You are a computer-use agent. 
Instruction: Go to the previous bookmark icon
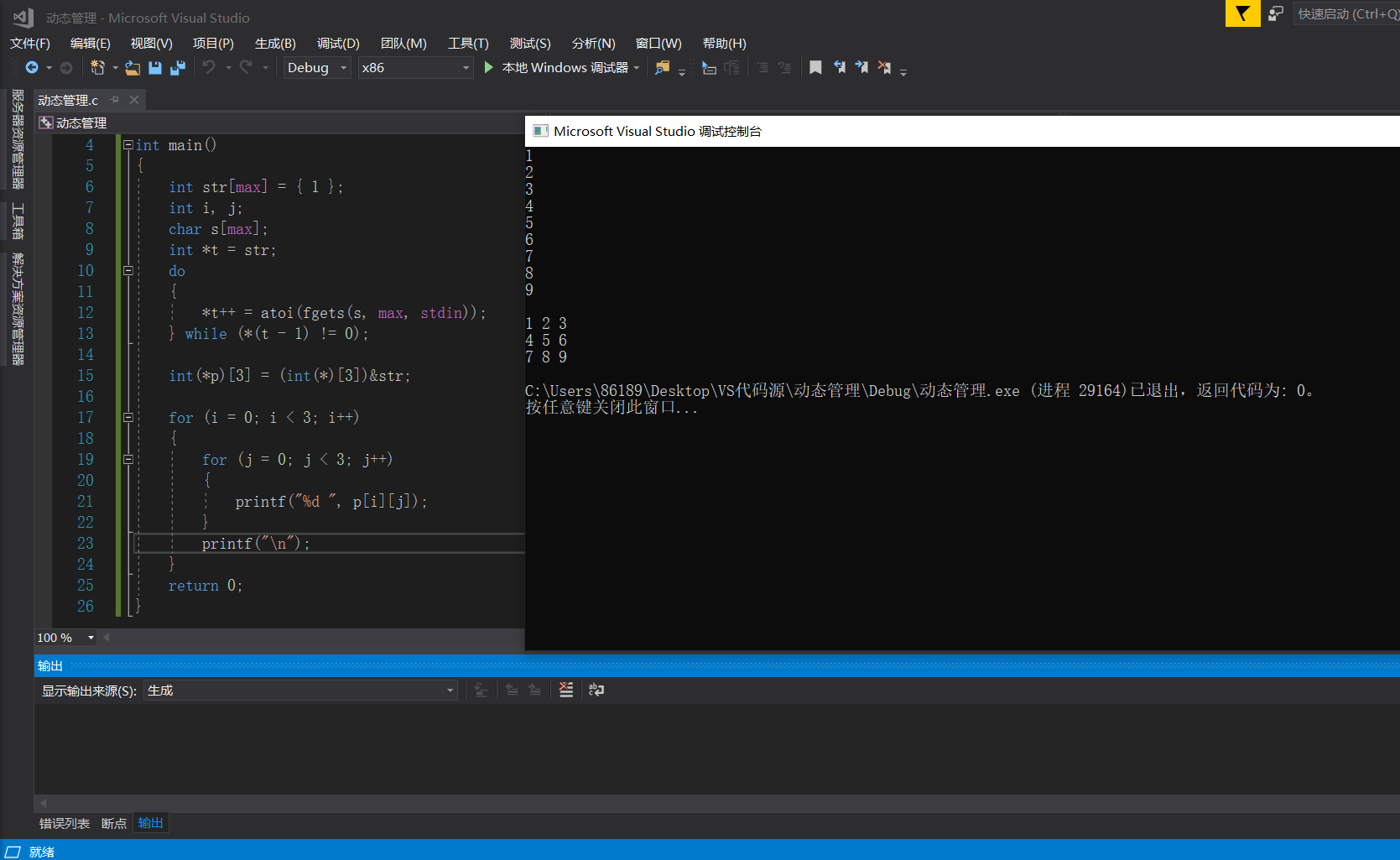[839, 68]
